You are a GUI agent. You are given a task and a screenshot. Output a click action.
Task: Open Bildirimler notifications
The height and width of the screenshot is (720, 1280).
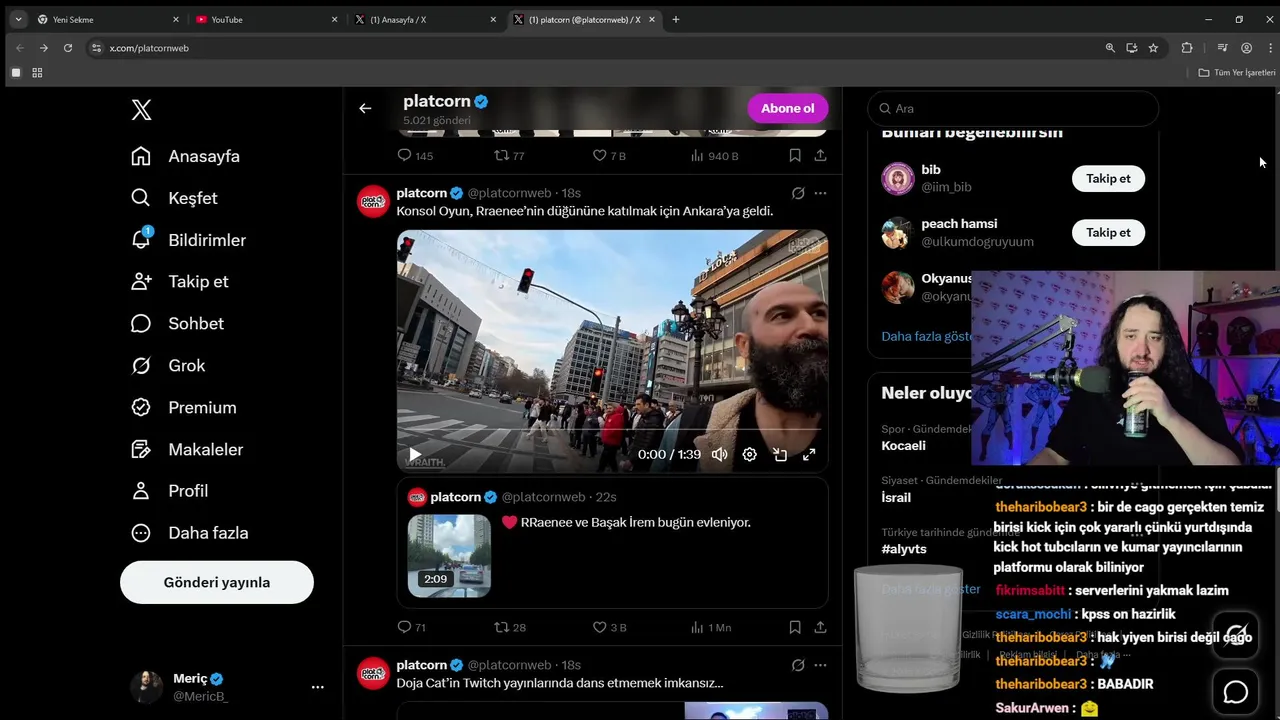pos(188,240)
